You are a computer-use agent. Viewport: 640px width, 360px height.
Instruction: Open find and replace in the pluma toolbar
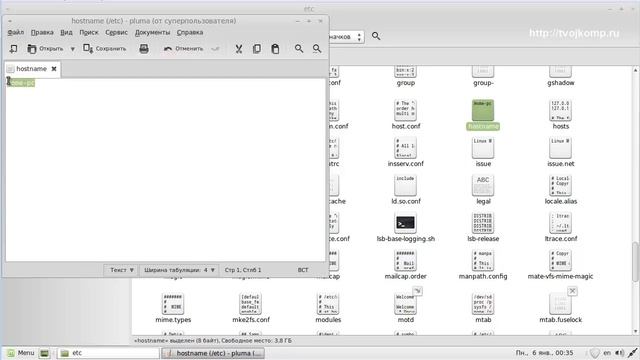pos(317,49)
